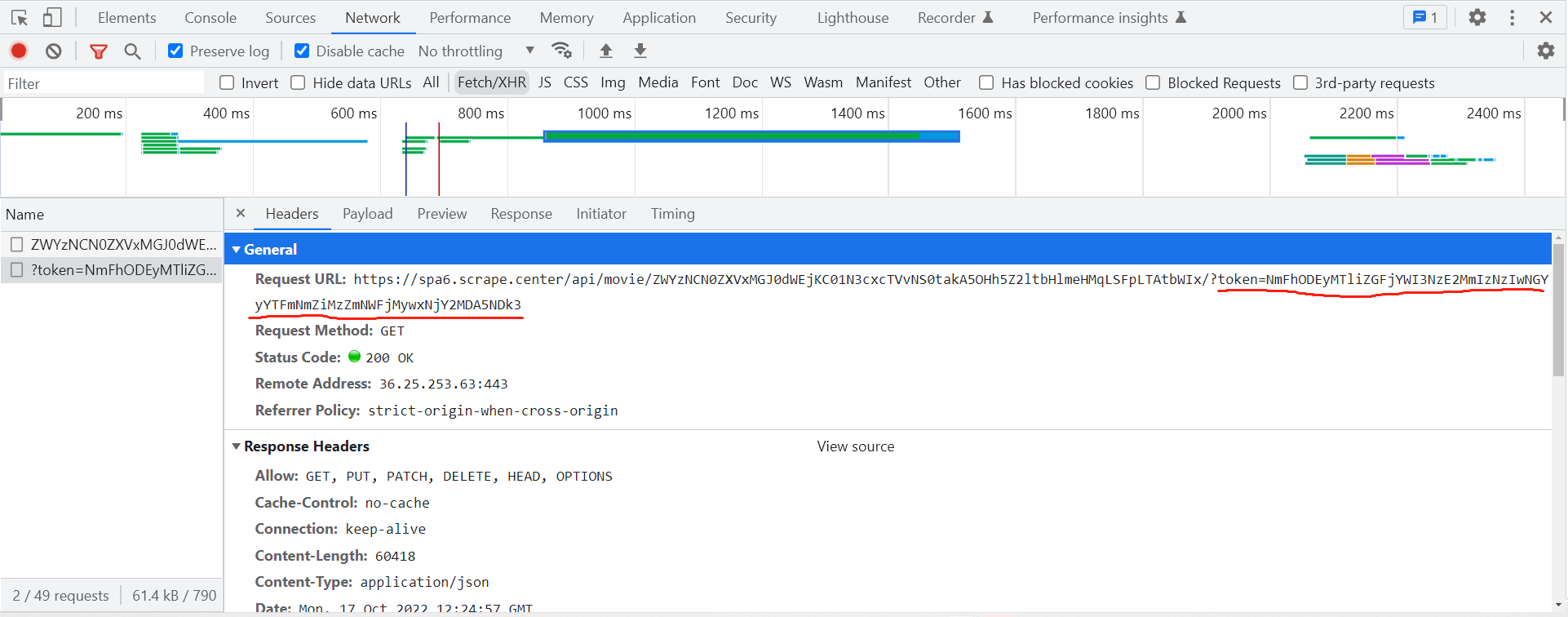
Task: Filter requests by WS type
Action: (x=781, y=82)
